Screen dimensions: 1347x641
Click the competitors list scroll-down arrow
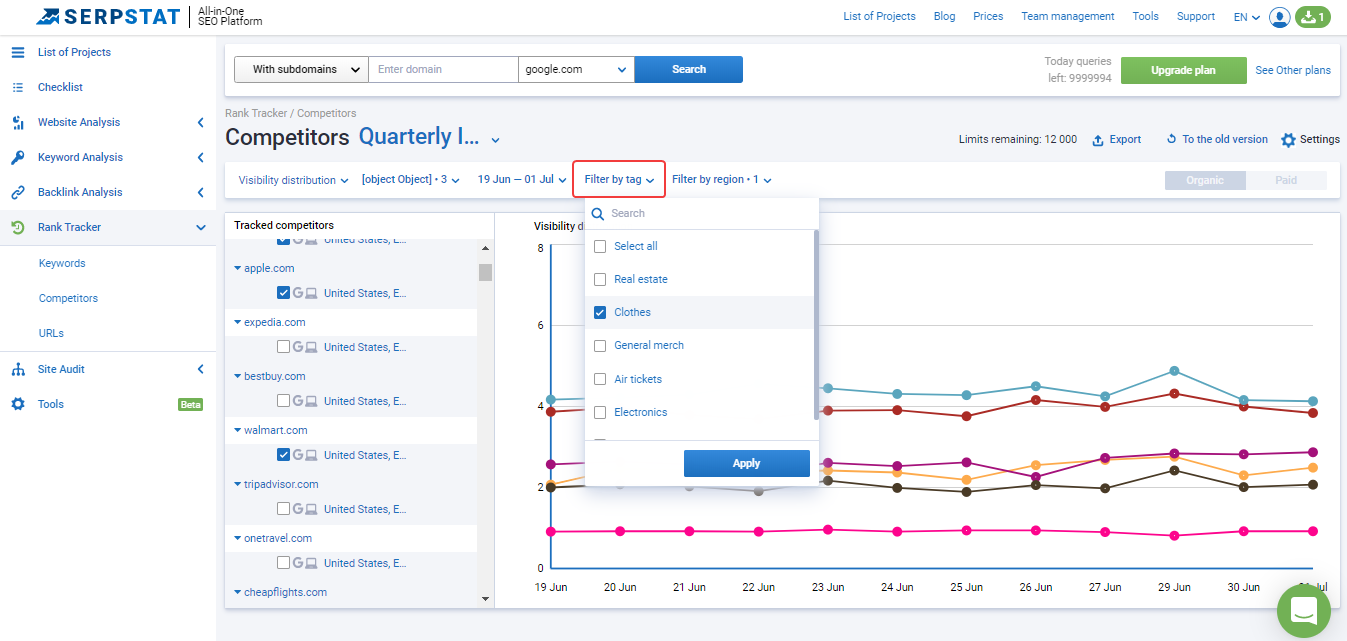click(x=486, y=599)
